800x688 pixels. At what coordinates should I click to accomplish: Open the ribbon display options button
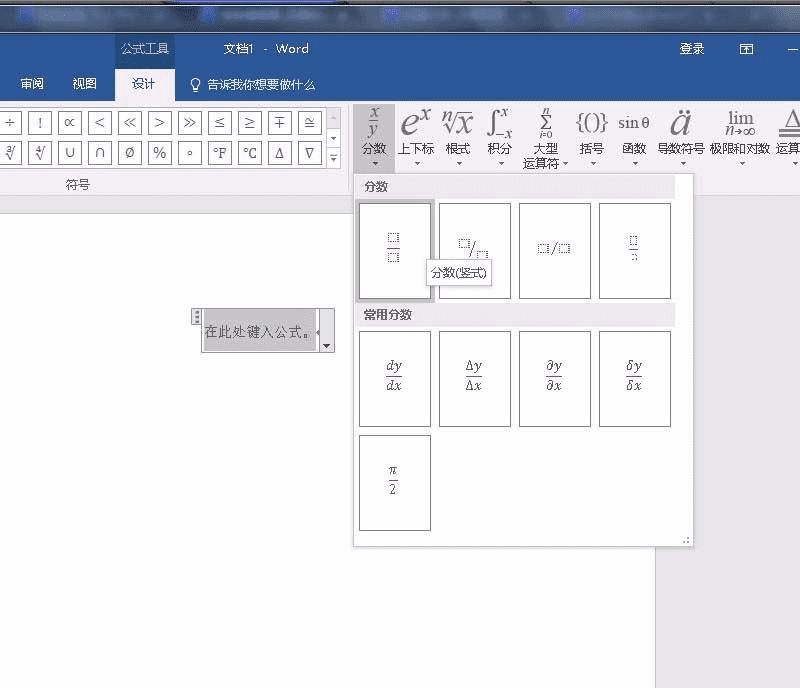click(746, 49)
